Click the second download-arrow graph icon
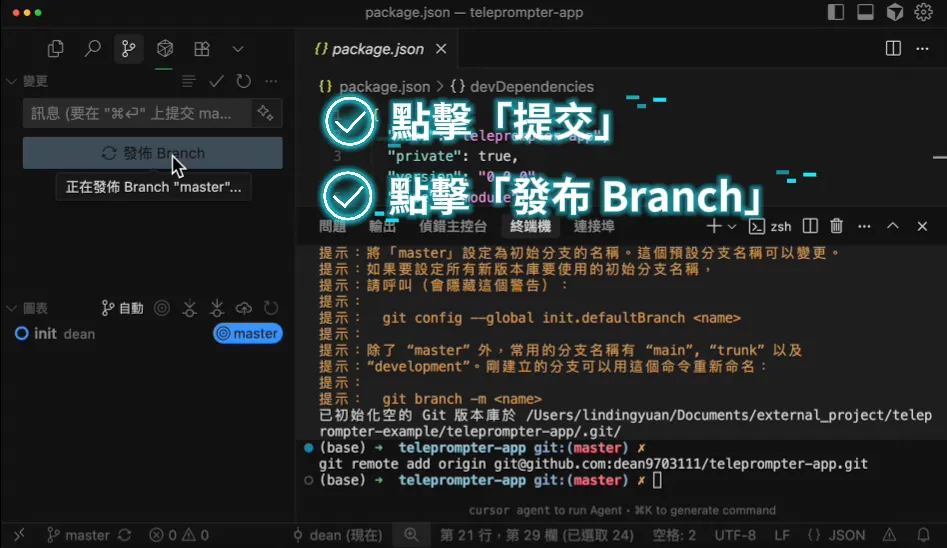This screenshot has height=548, width=947. pyautogui.click(x=217, y=308)
